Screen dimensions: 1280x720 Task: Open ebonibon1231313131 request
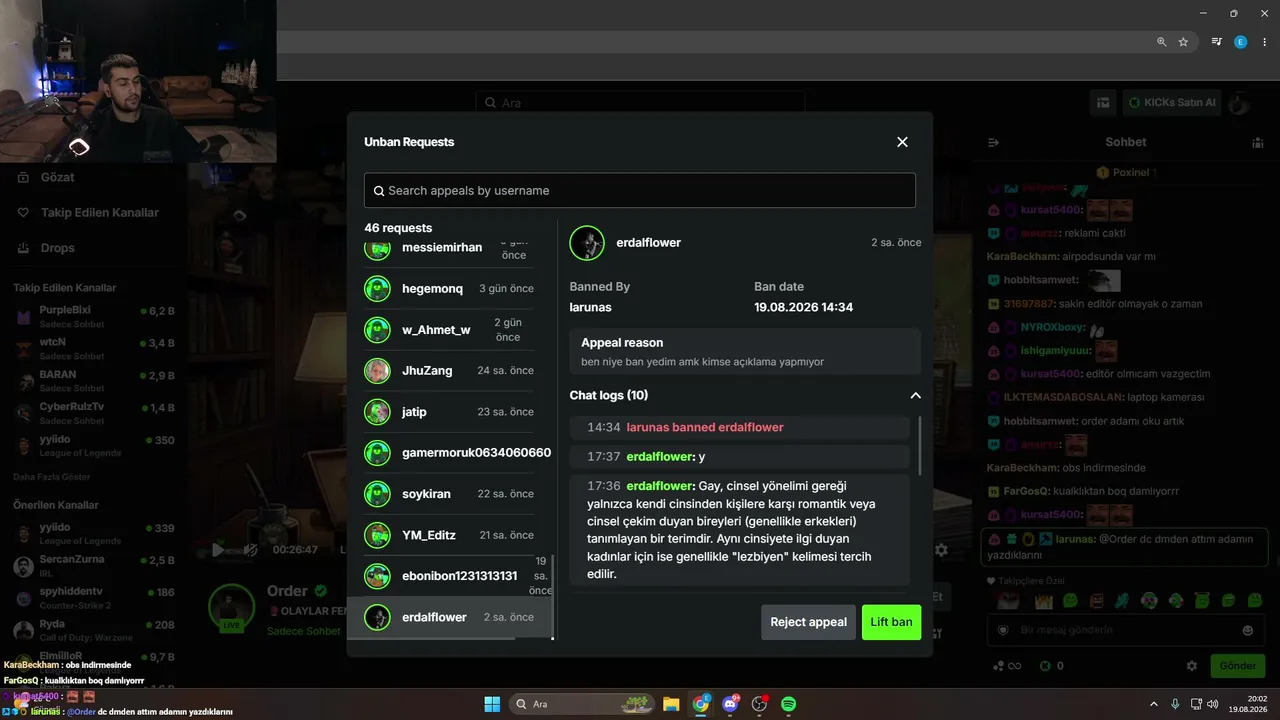pos(448,576)
